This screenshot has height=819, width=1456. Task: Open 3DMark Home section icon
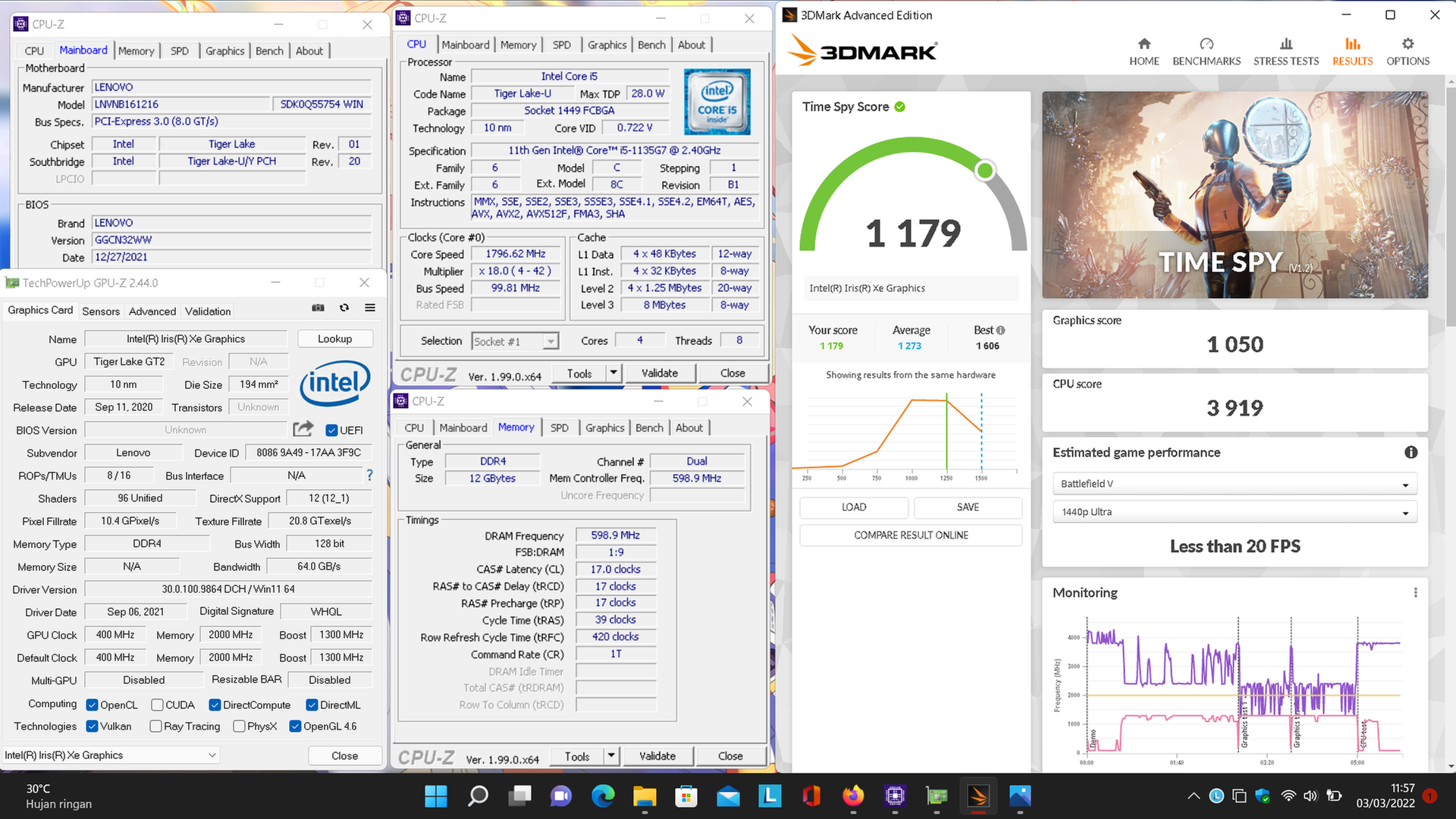pos(1144,44)
